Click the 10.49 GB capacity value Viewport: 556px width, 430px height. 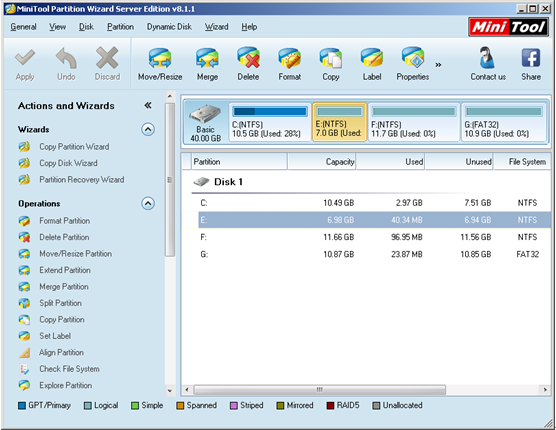pyautogui.click(x=338, y=203)
